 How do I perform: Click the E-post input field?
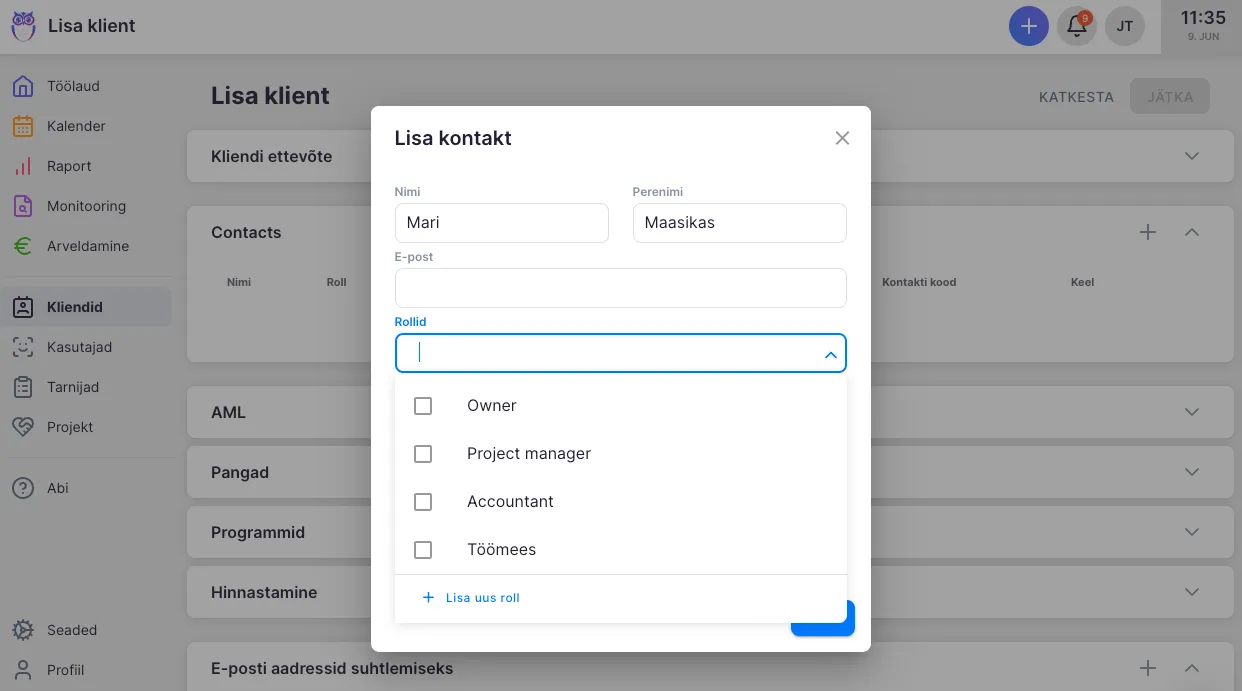pos(620,288)
